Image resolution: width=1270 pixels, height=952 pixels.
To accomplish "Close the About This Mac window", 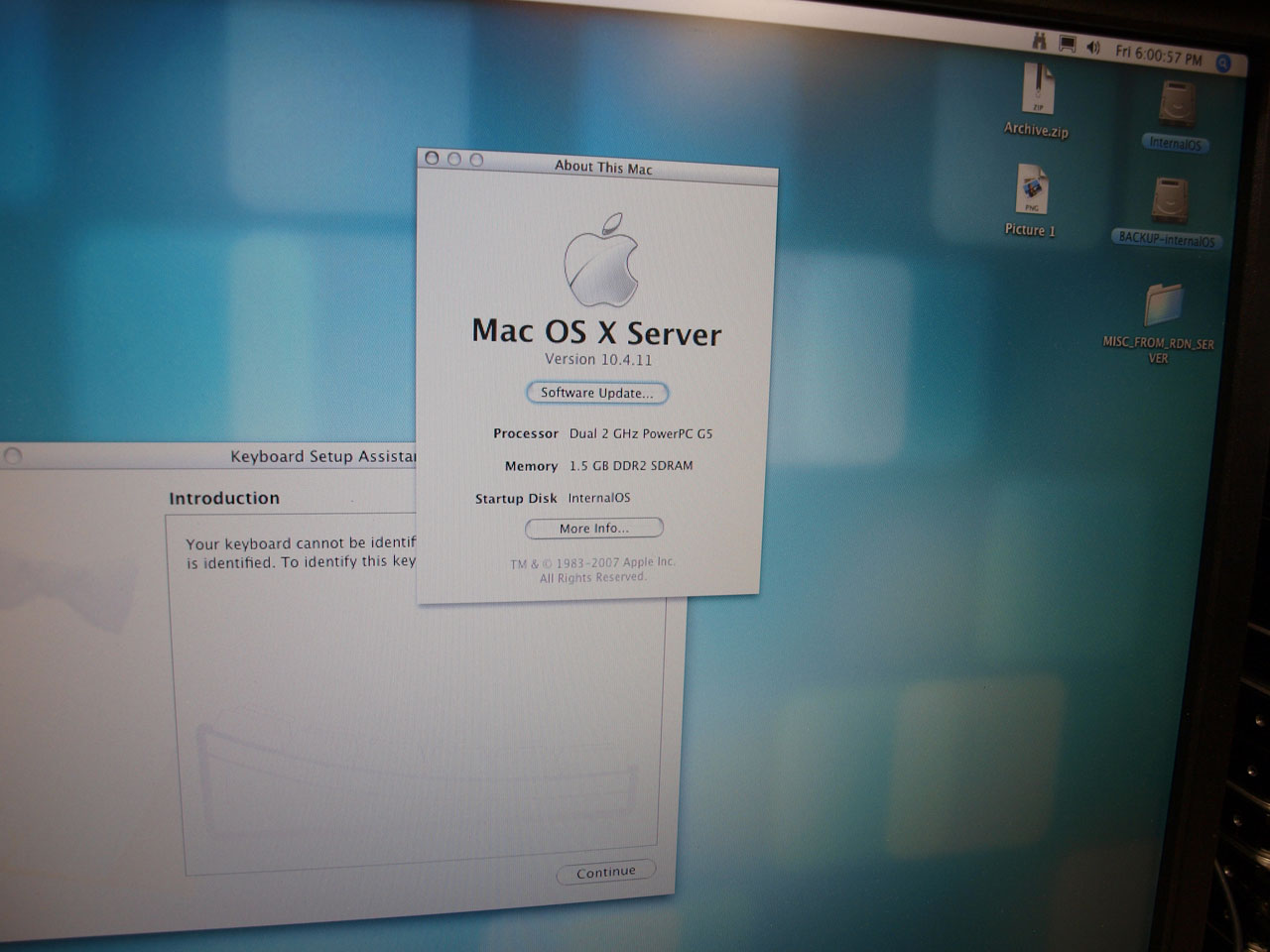I will 432,158.
